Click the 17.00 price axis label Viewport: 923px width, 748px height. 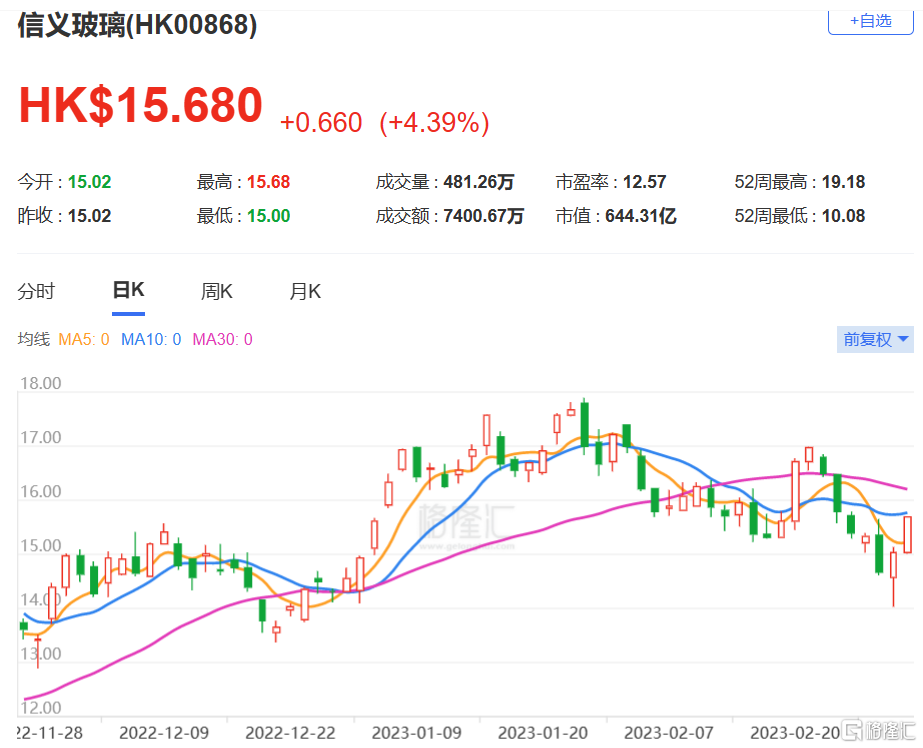coord(41,438)
